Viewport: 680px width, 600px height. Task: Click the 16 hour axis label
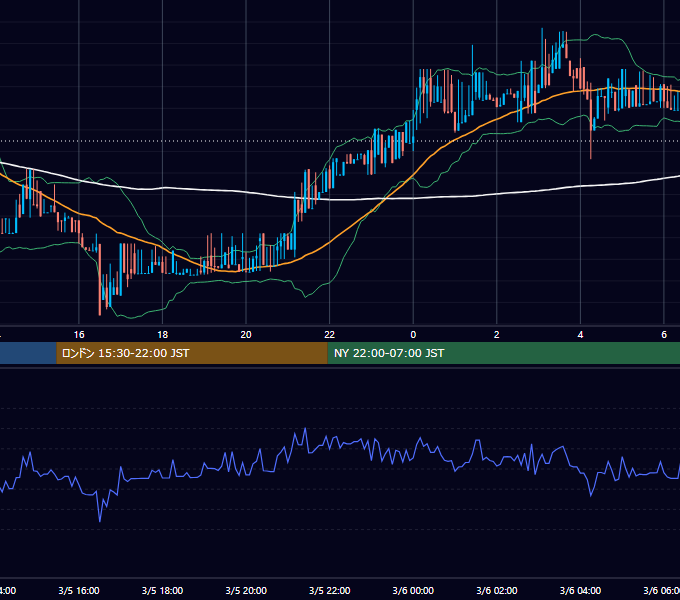pos(79,335)
